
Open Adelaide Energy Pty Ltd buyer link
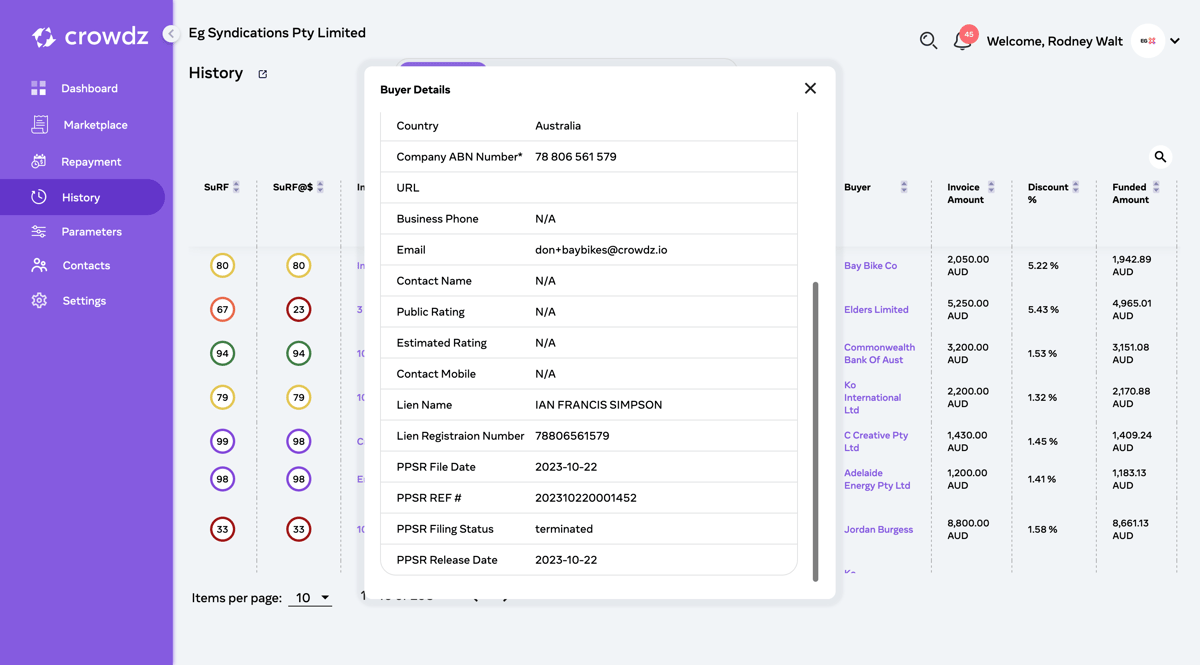click(x=877, y=479)
